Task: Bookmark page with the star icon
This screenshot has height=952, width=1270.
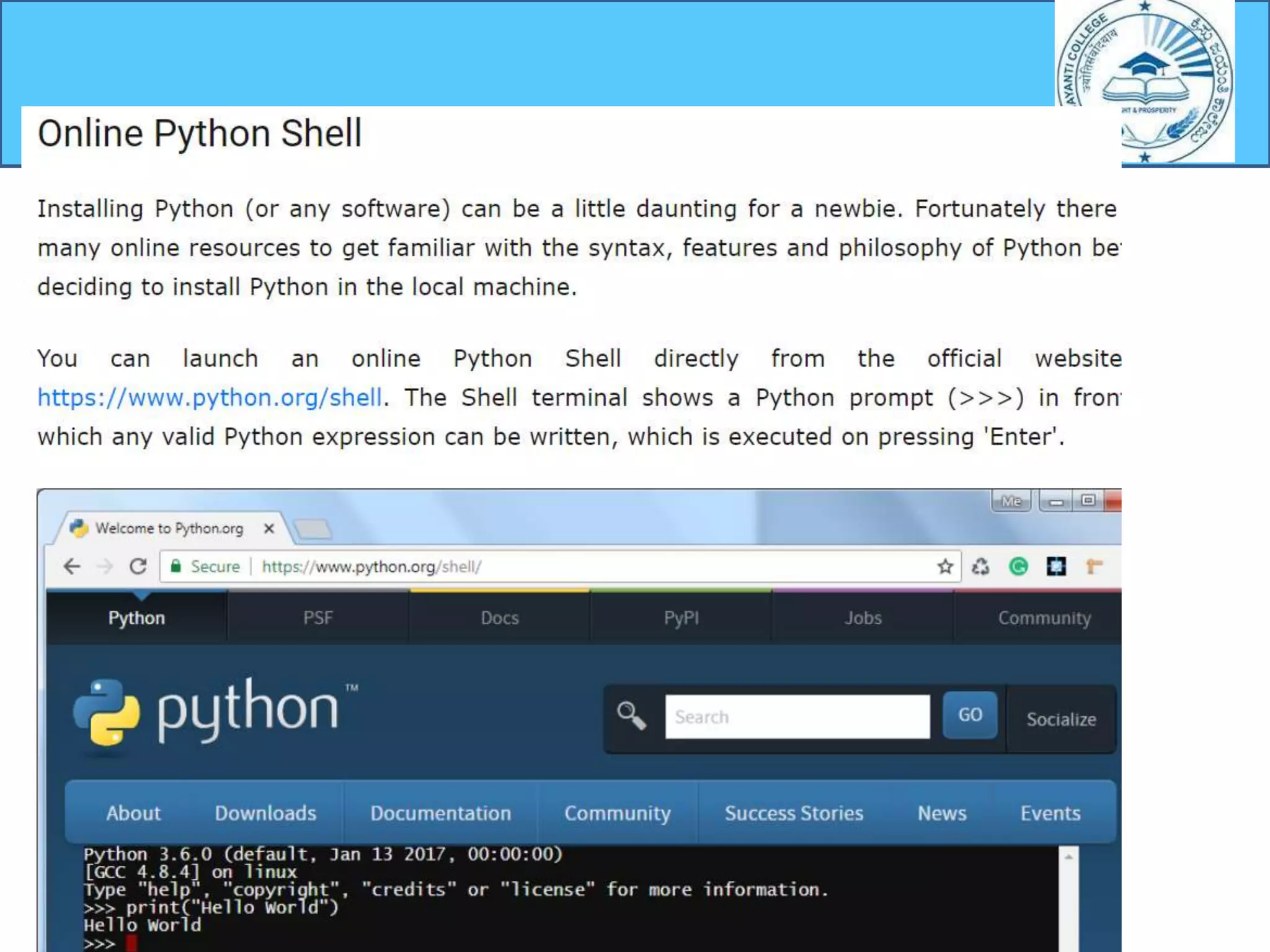Action: coord(945,566)
